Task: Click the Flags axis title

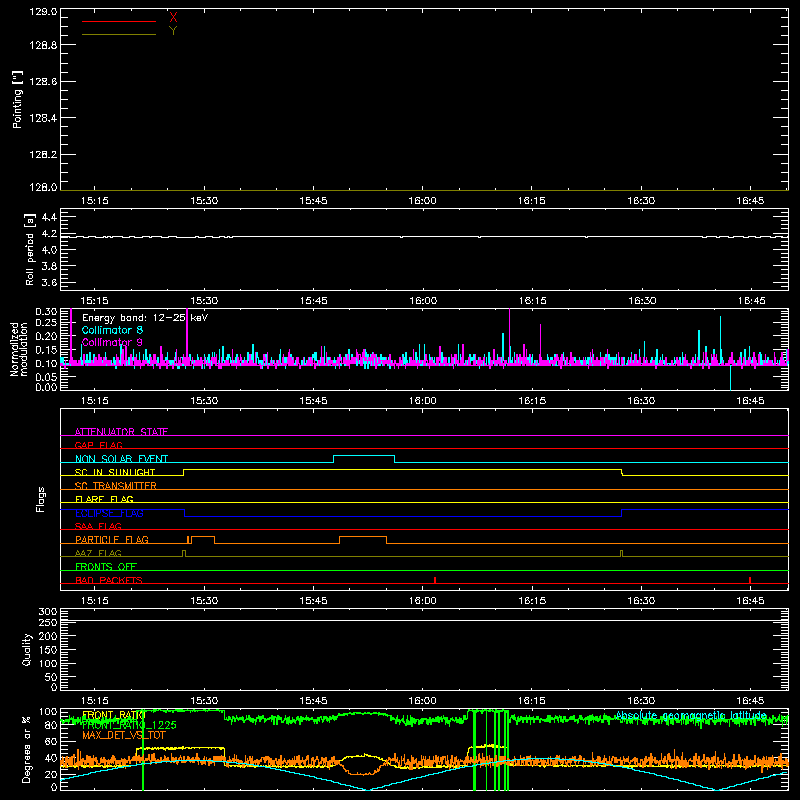Action: coord(40,499)
